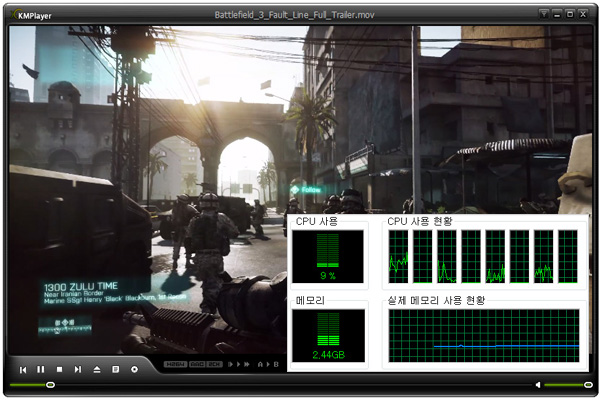Show the playlist editor
Viewport: 600px width, 400px height.
[x=115, y=369]
